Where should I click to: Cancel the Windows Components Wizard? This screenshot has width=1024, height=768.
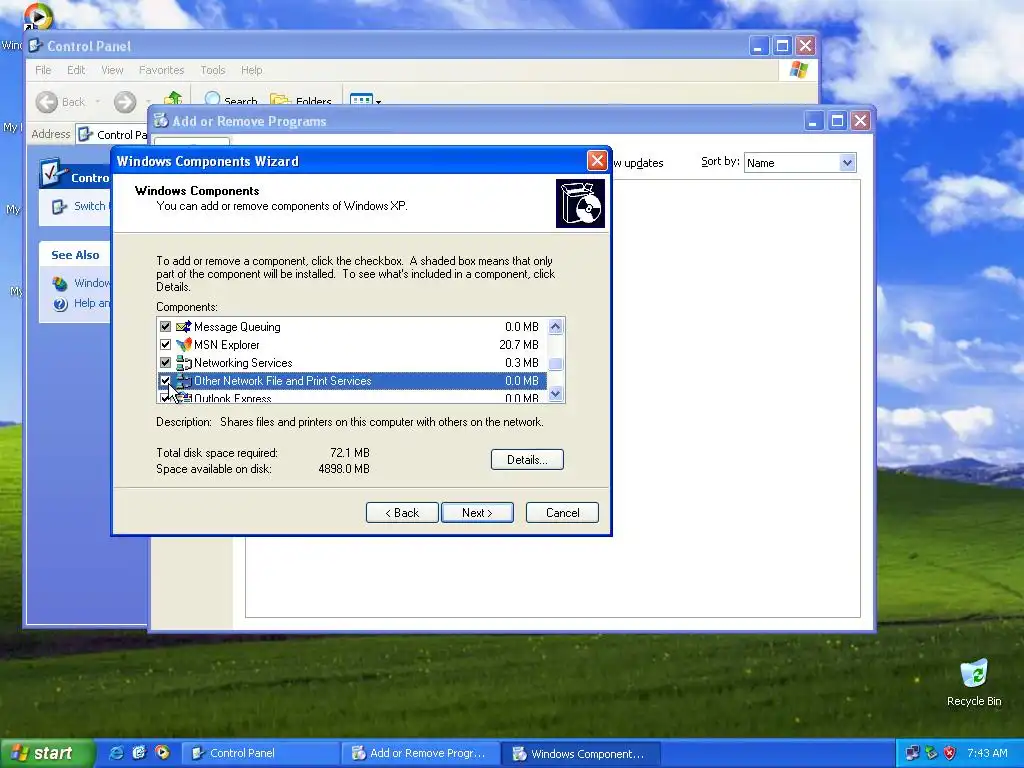(x=562, y=513)
